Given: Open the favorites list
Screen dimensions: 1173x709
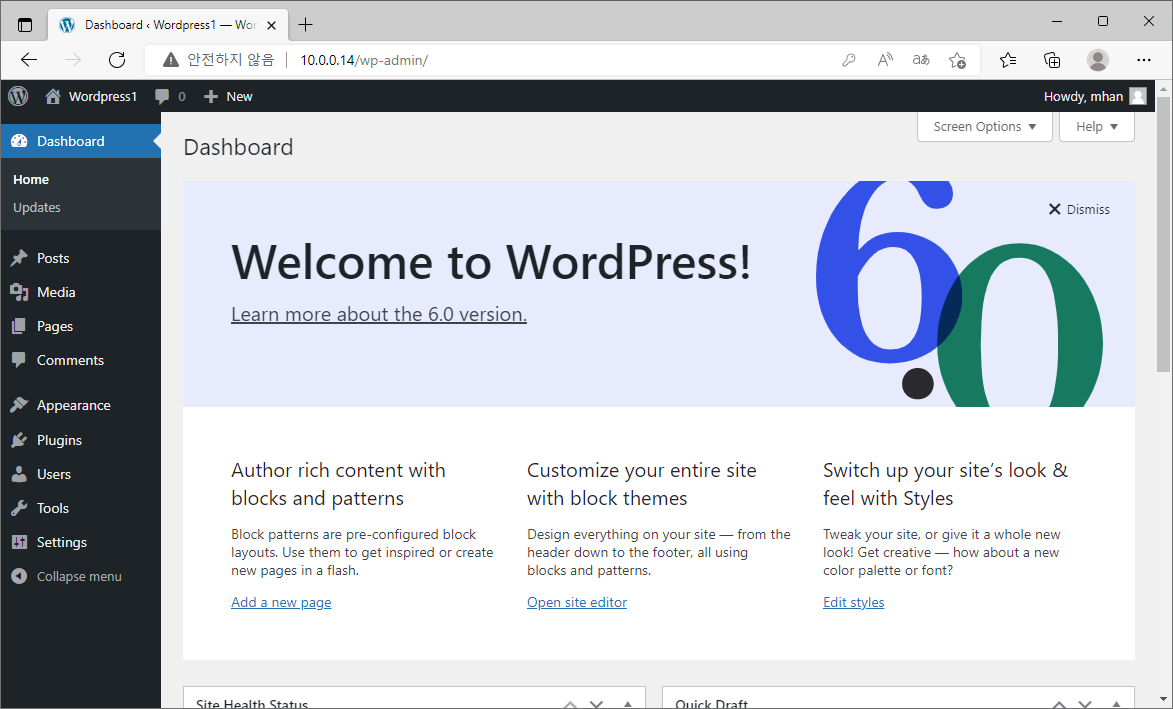Looking at the screenshot, I should coord(1008,60).
